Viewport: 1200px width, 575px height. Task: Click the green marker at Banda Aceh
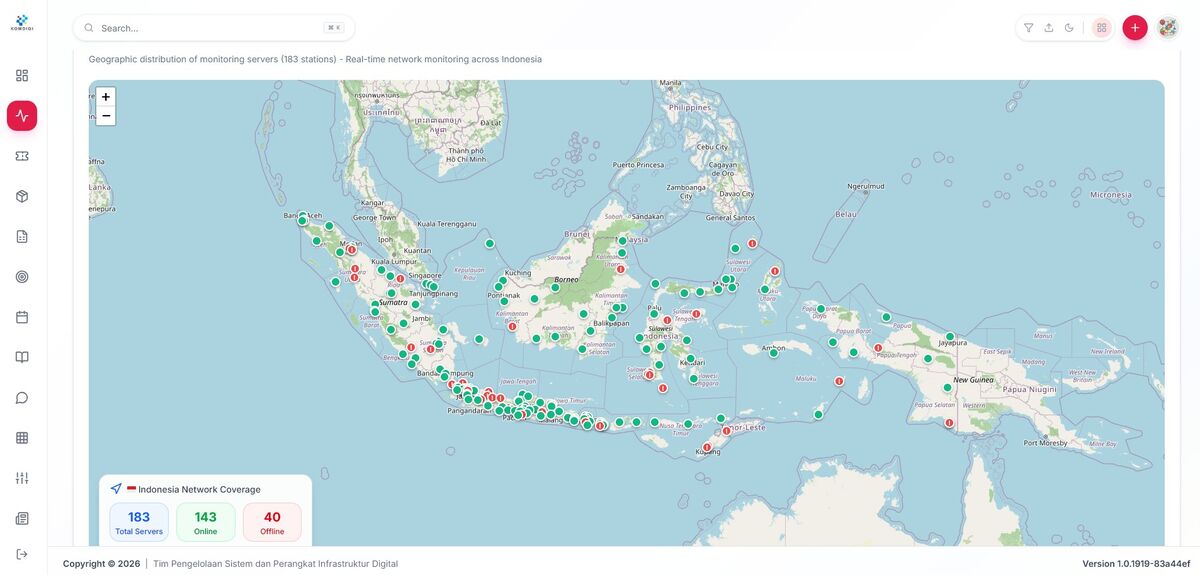(x=302, y=220)
